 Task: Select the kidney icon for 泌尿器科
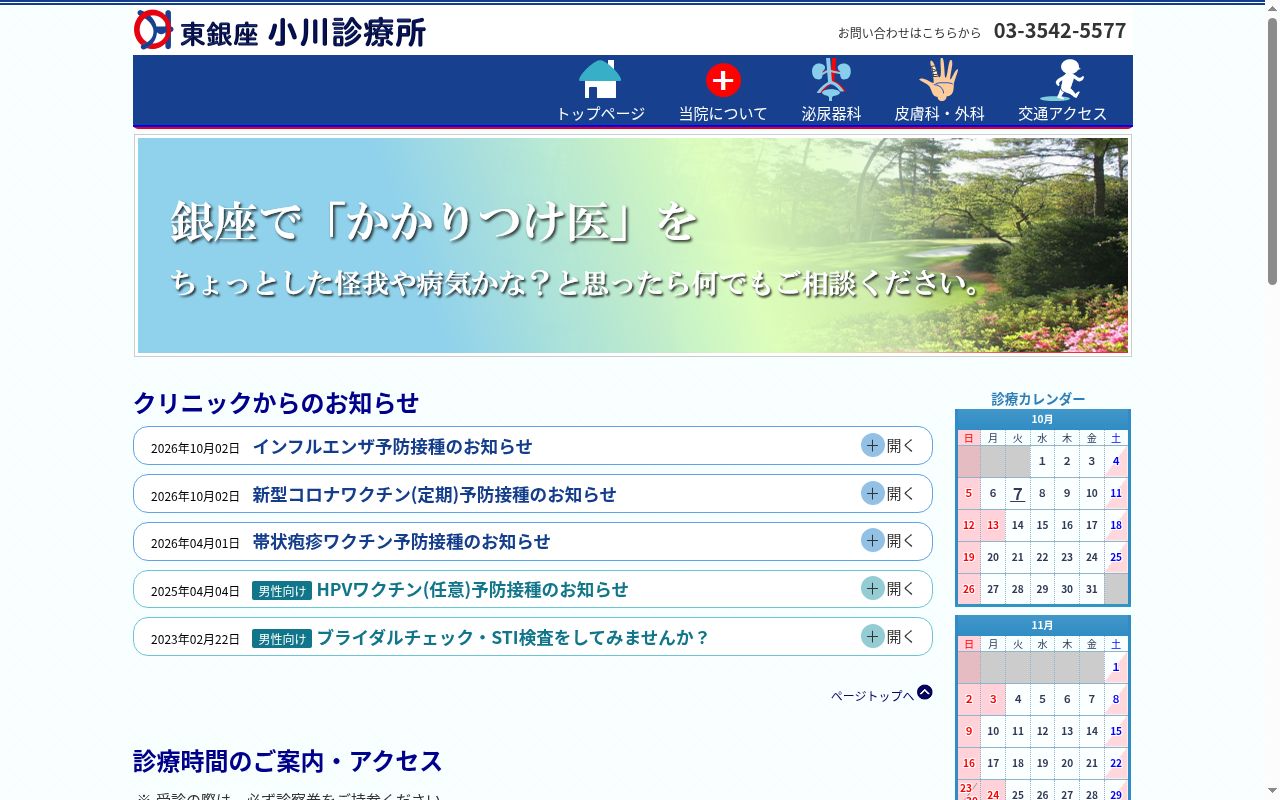click(x=831, y=79)
